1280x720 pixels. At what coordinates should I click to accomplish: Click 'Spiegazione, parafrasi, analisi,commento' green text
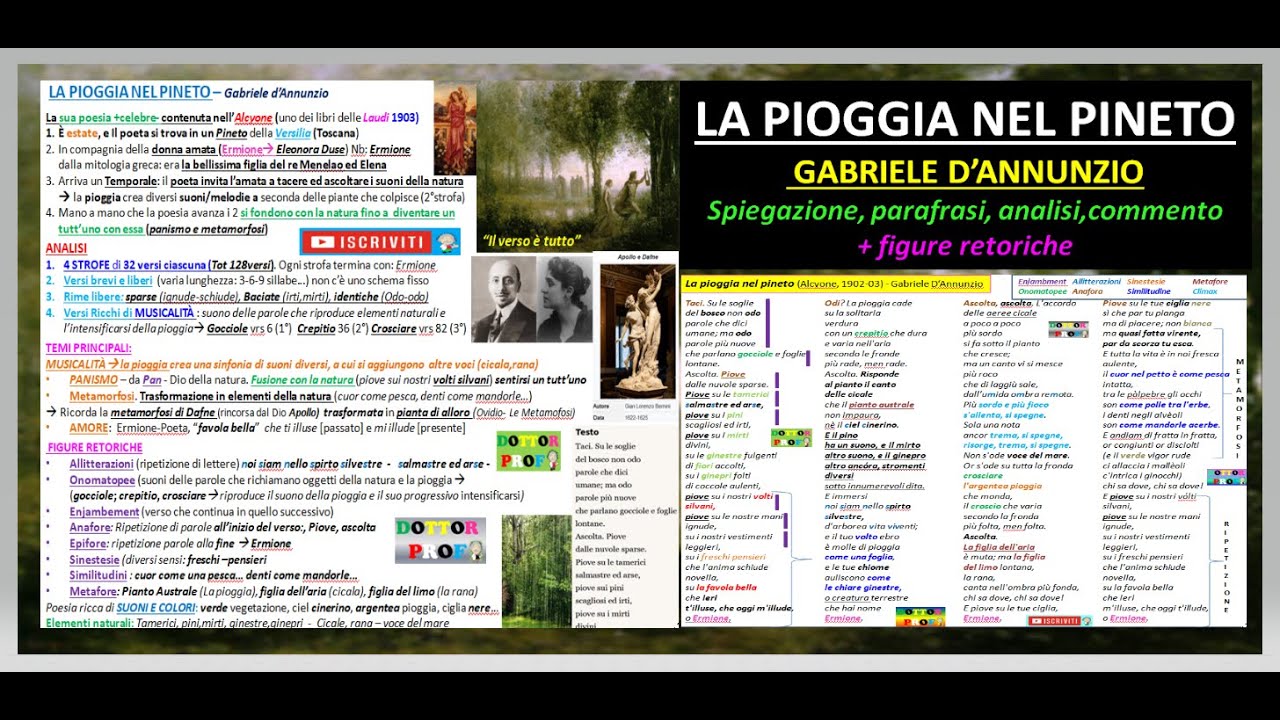(x=965, y=211)
